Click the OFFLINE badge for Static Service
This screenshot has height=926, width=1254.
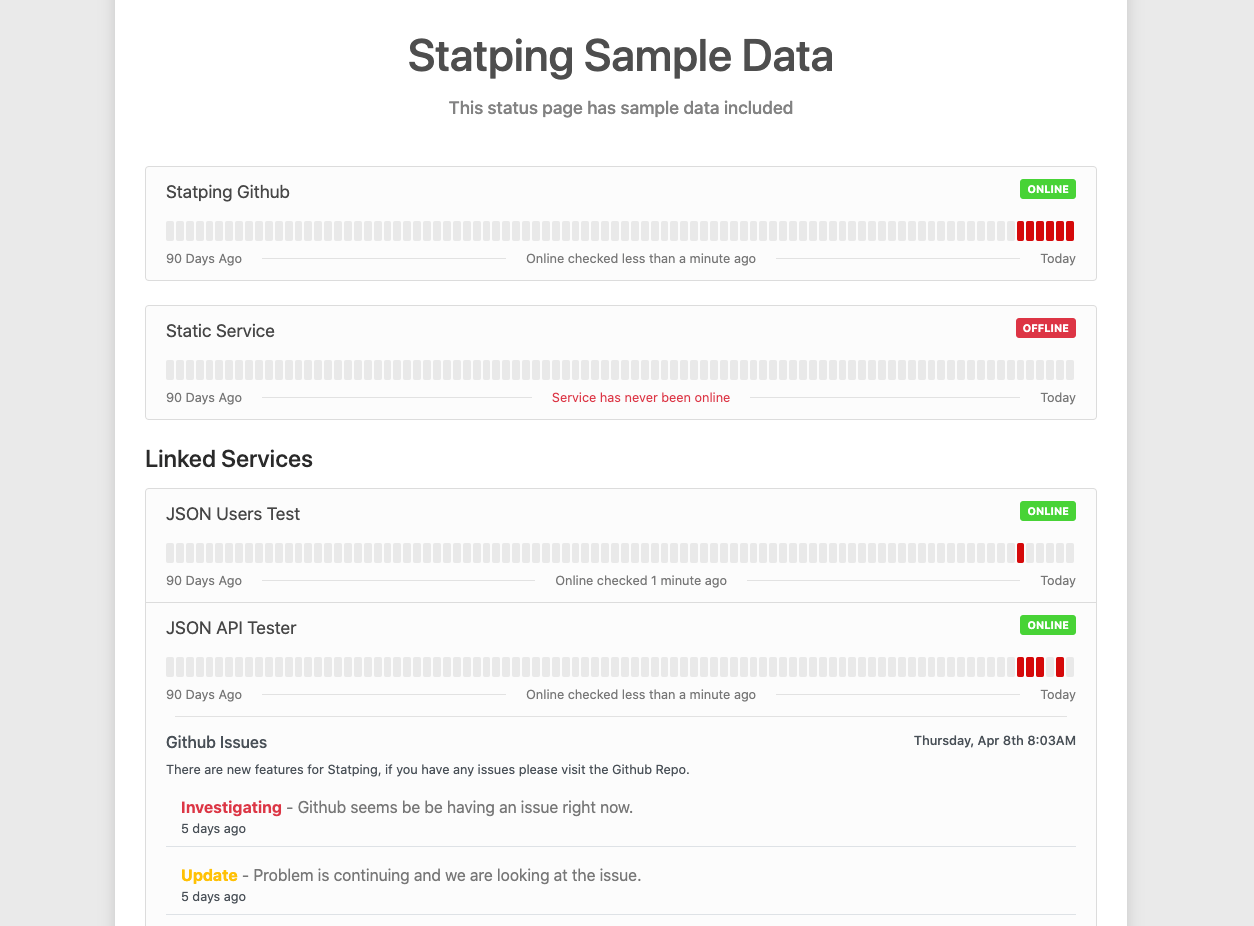click(x=1045, y=327)
